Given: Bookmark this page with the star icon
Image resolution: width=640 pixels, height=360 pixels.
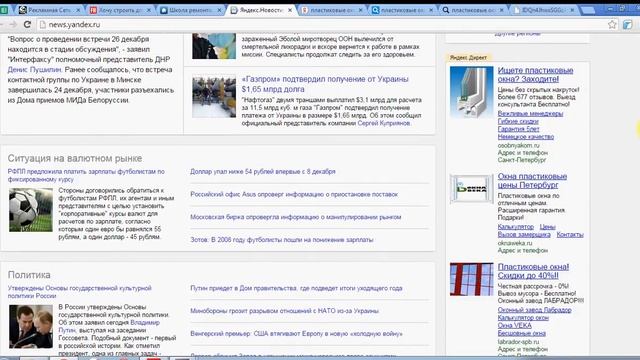Looking at the screenshot, I should click(x=612, y=24).
